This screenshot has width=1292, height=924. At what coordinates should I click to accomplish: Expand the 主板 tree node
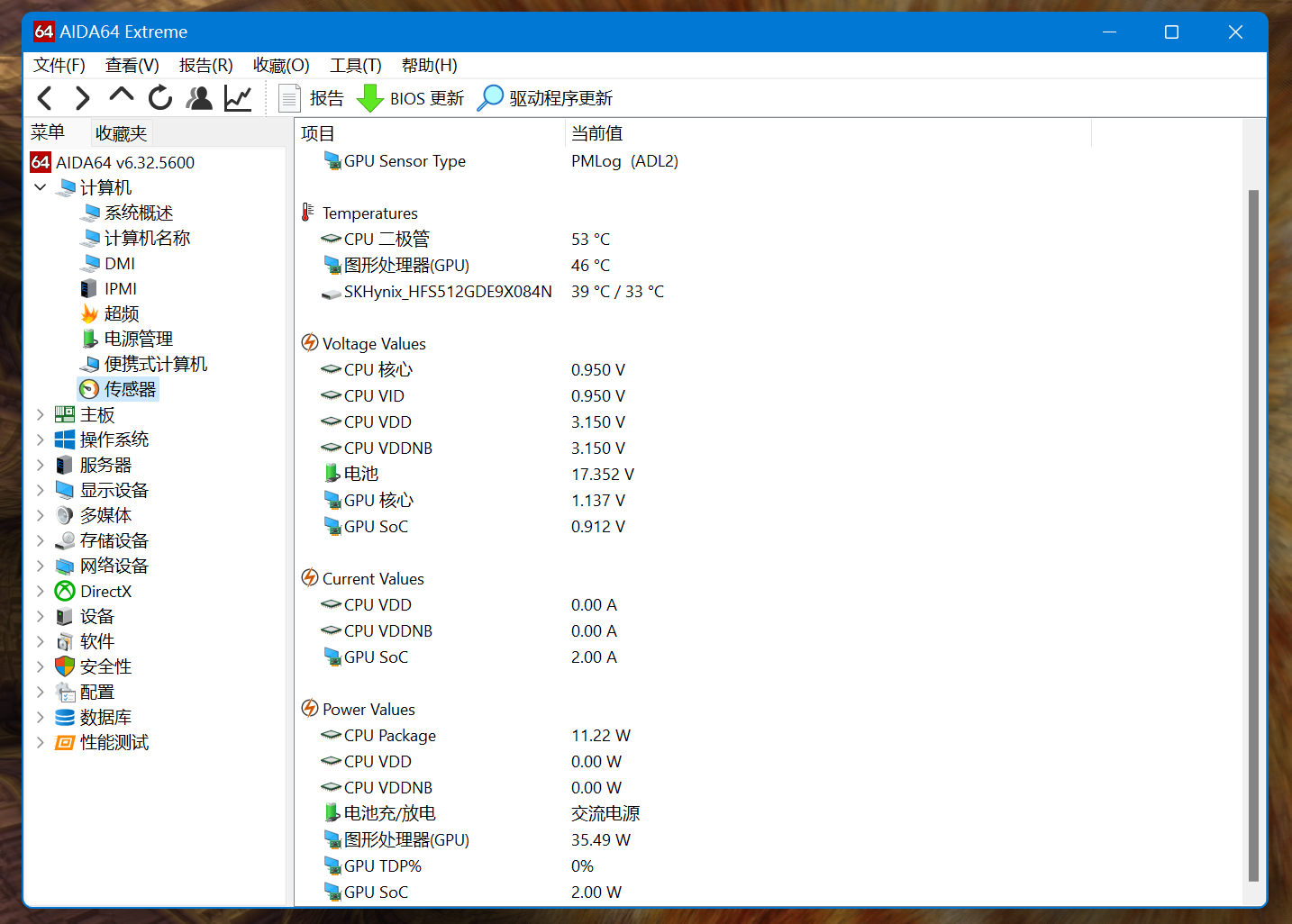[40, 414]
